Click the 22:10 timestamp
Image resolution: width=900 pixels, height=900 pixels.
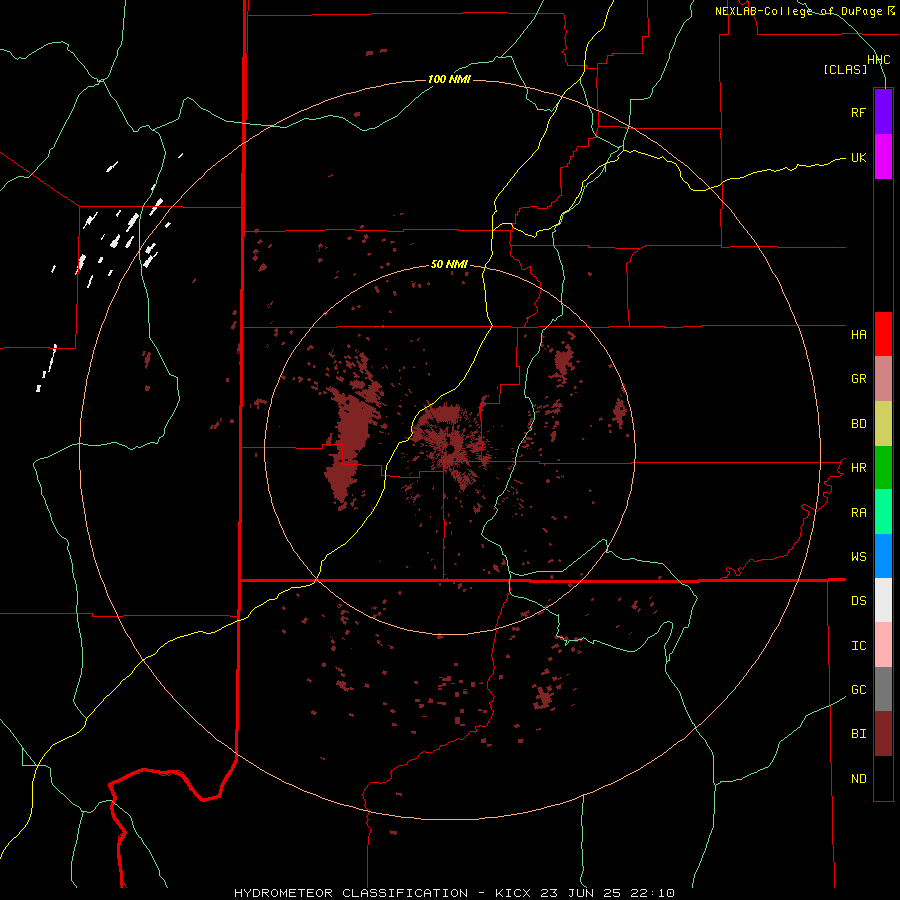[x=658, y=893]
